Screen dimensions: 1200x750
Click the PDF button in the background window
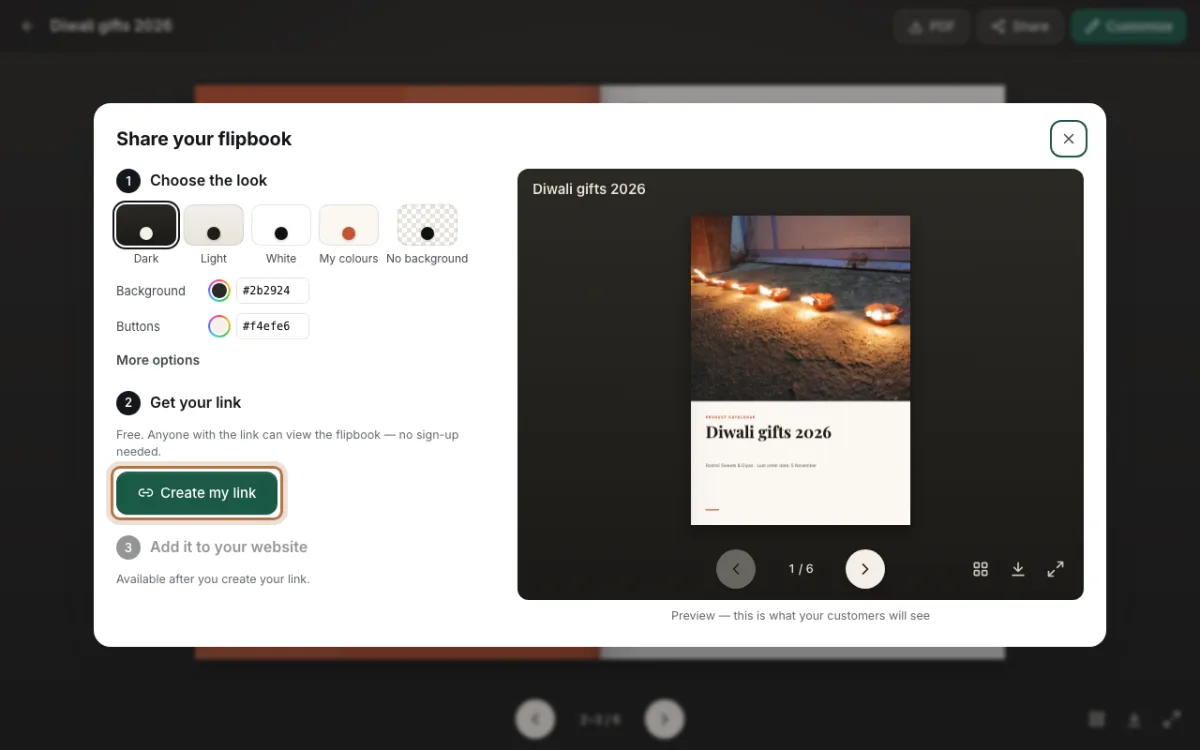(931, 27)
